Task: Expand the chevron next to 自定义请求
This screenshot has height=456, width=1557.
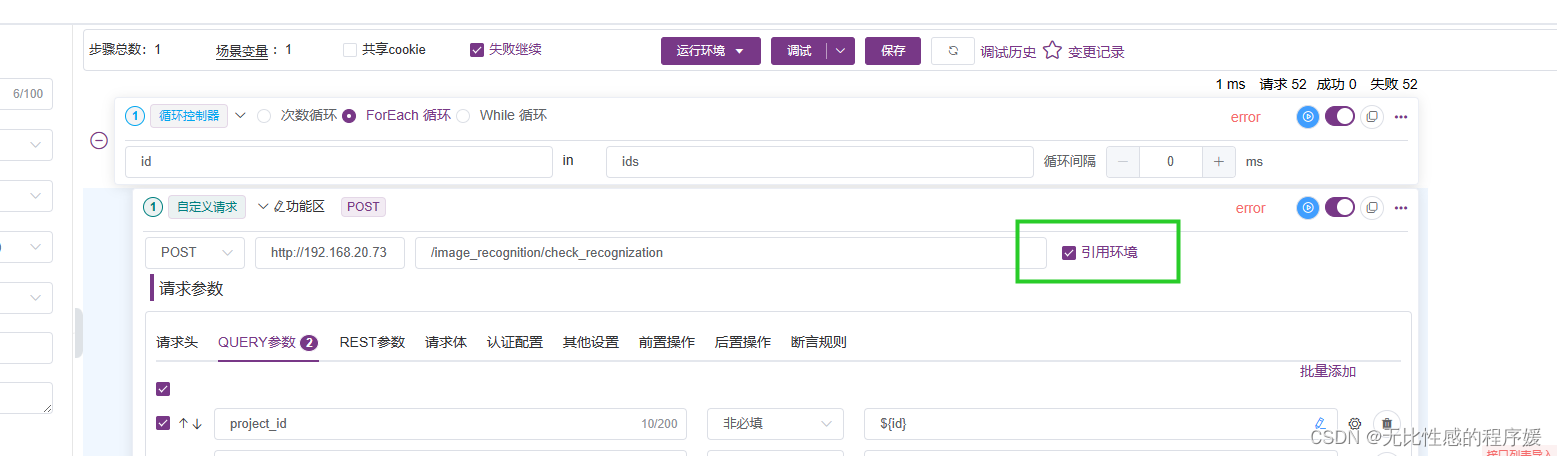Action: point(263,207)
